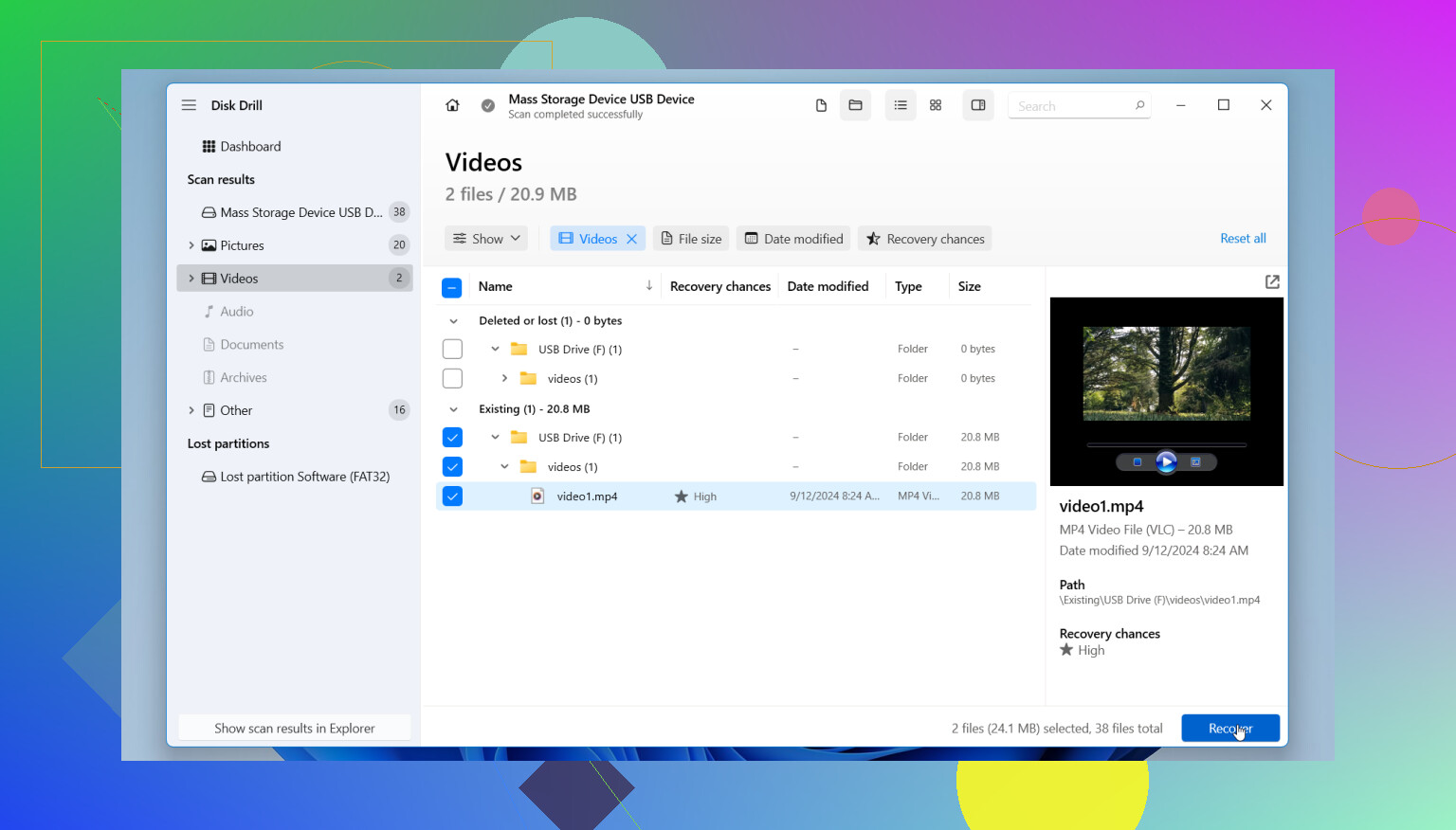Click the search magnifier icon
The width and height of the screenshot is (1456, 830).
click(x=1139, y=105)
